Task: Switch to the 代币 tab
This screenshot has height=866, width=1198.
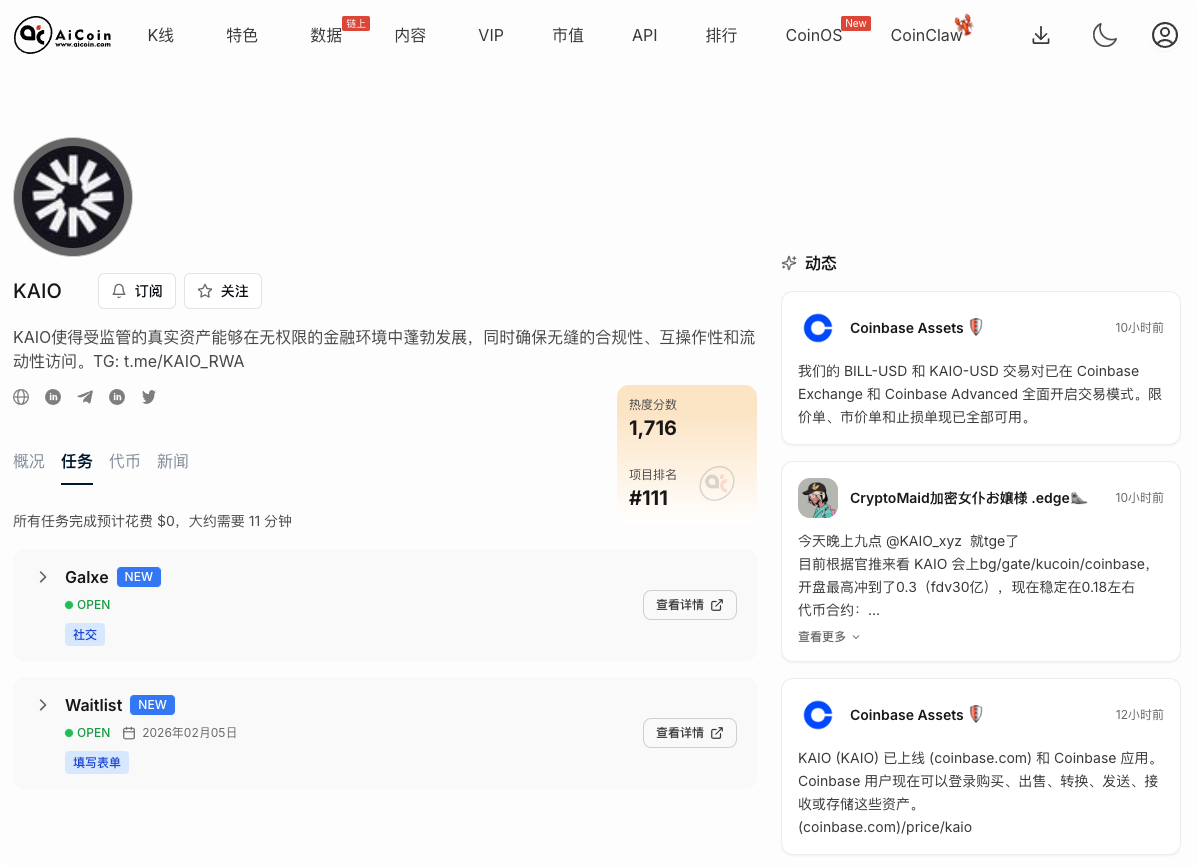Action: (x=125, y=461)
